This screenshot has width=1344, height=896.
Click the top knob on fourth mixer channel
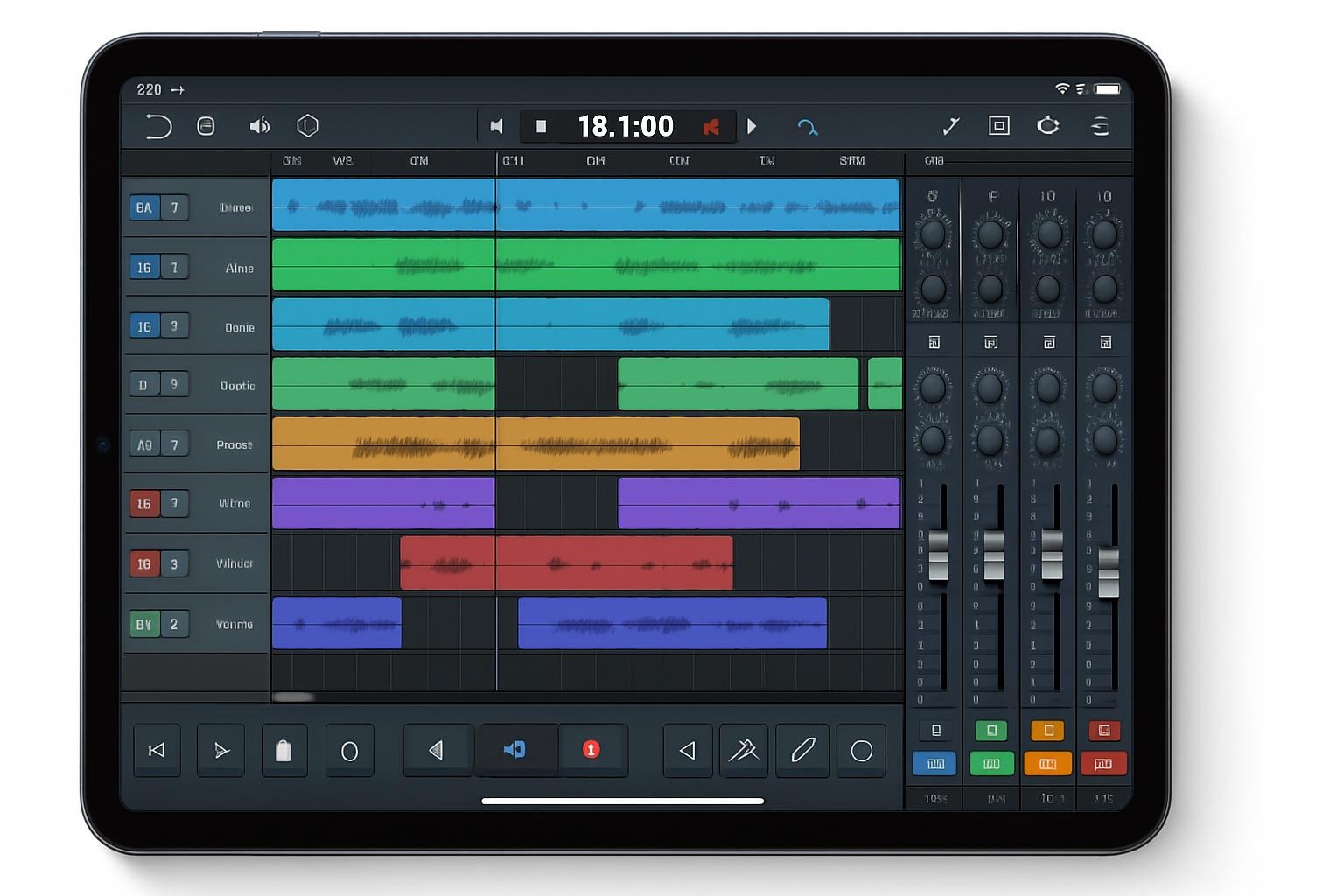point(1104,234)
